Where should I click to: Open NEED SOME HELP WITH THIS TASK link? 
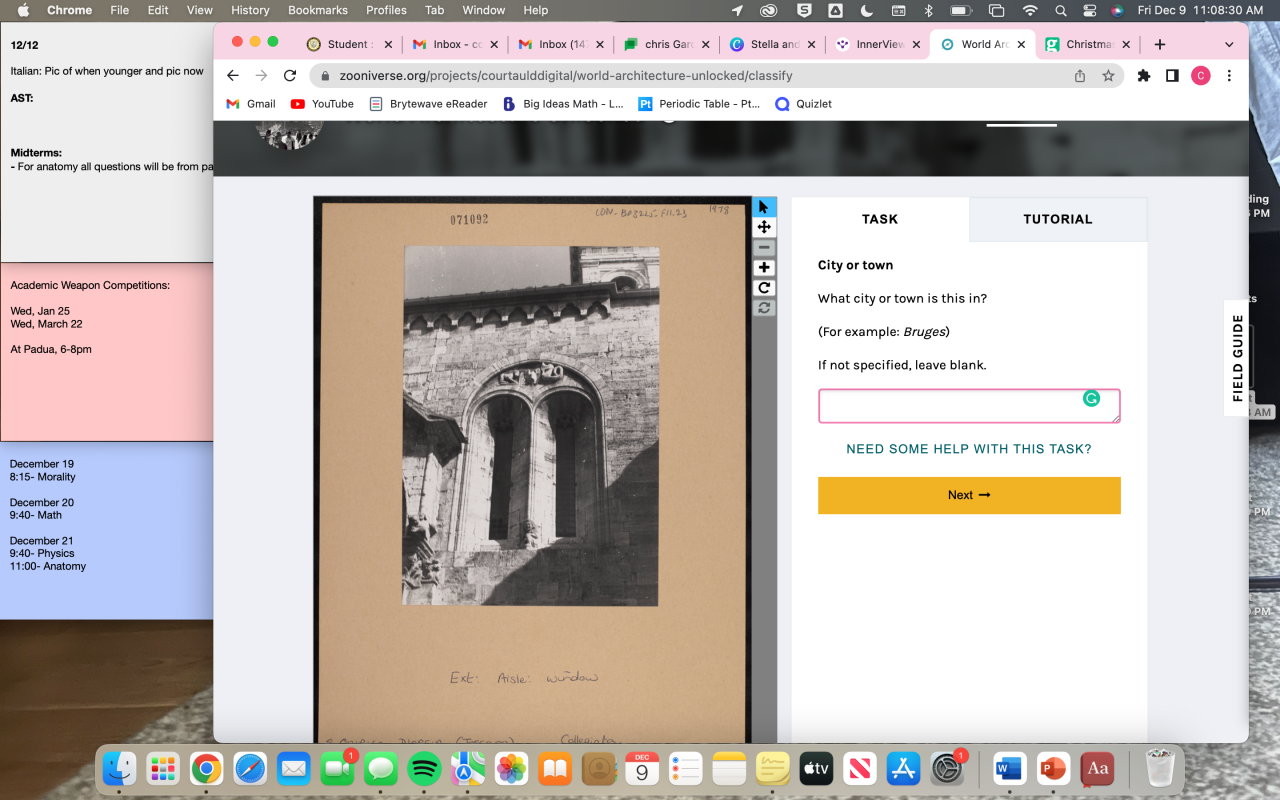[969, 449]
